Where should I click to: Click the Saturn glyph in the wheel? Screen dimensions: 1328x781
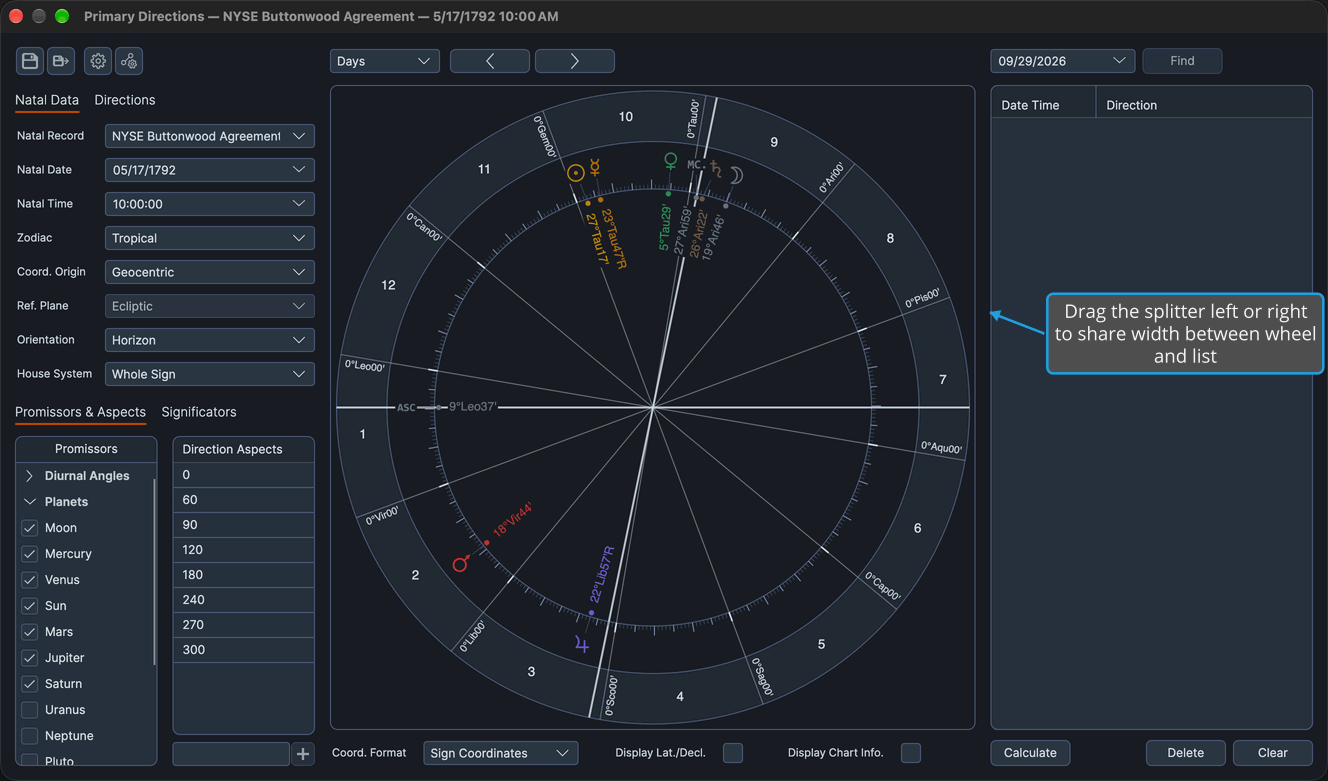716,170
